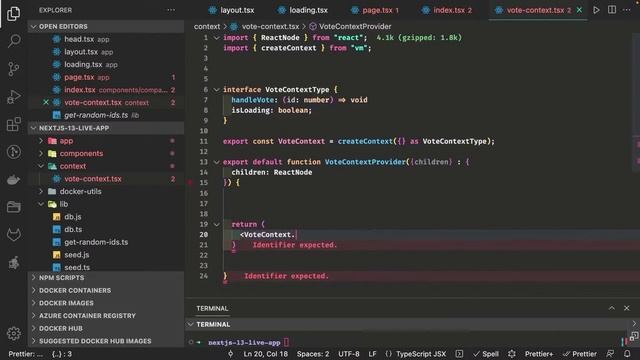Screen dimensions: 640x360
Task: Switch to the layout.tsx tab
Action: [231, 10]
